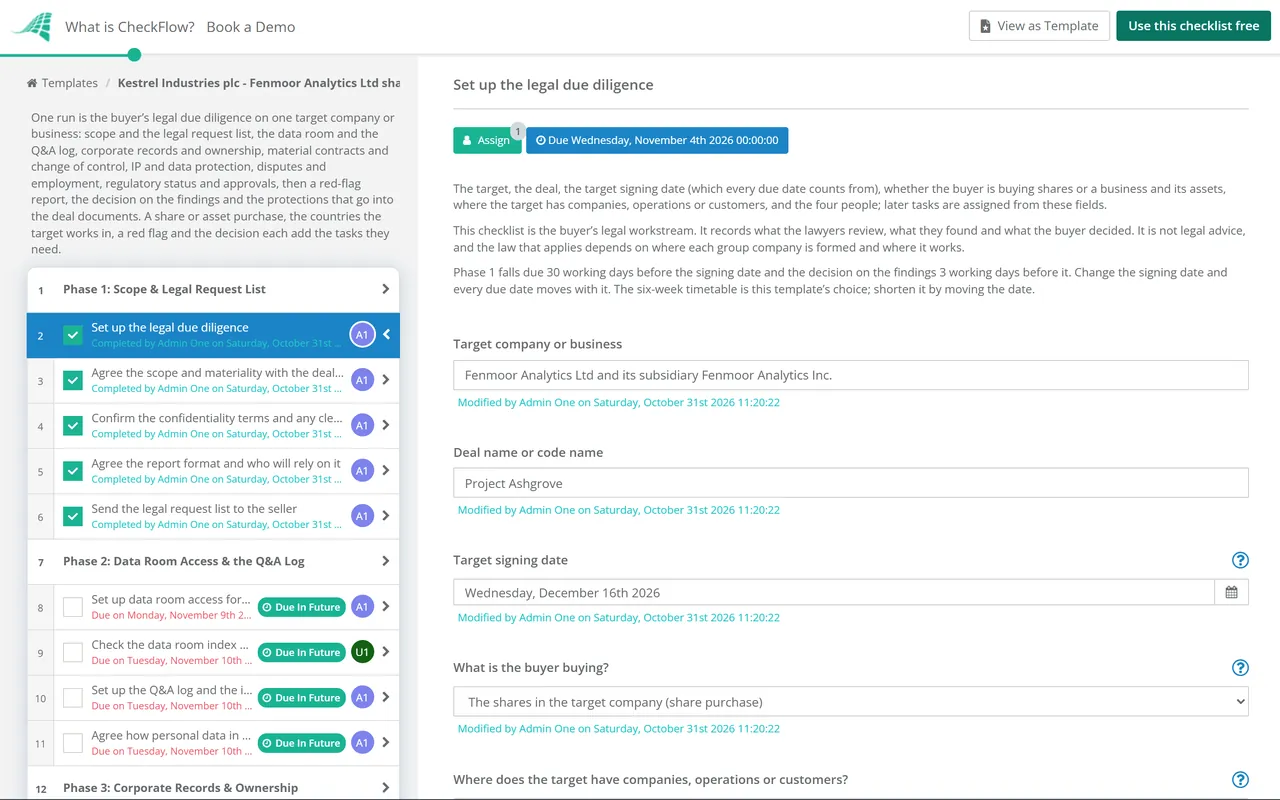The width and height of the screenshot is (1280, 800).
Task: Click the A1 avatar on Send the legal request list row
Action: point(362,516)
